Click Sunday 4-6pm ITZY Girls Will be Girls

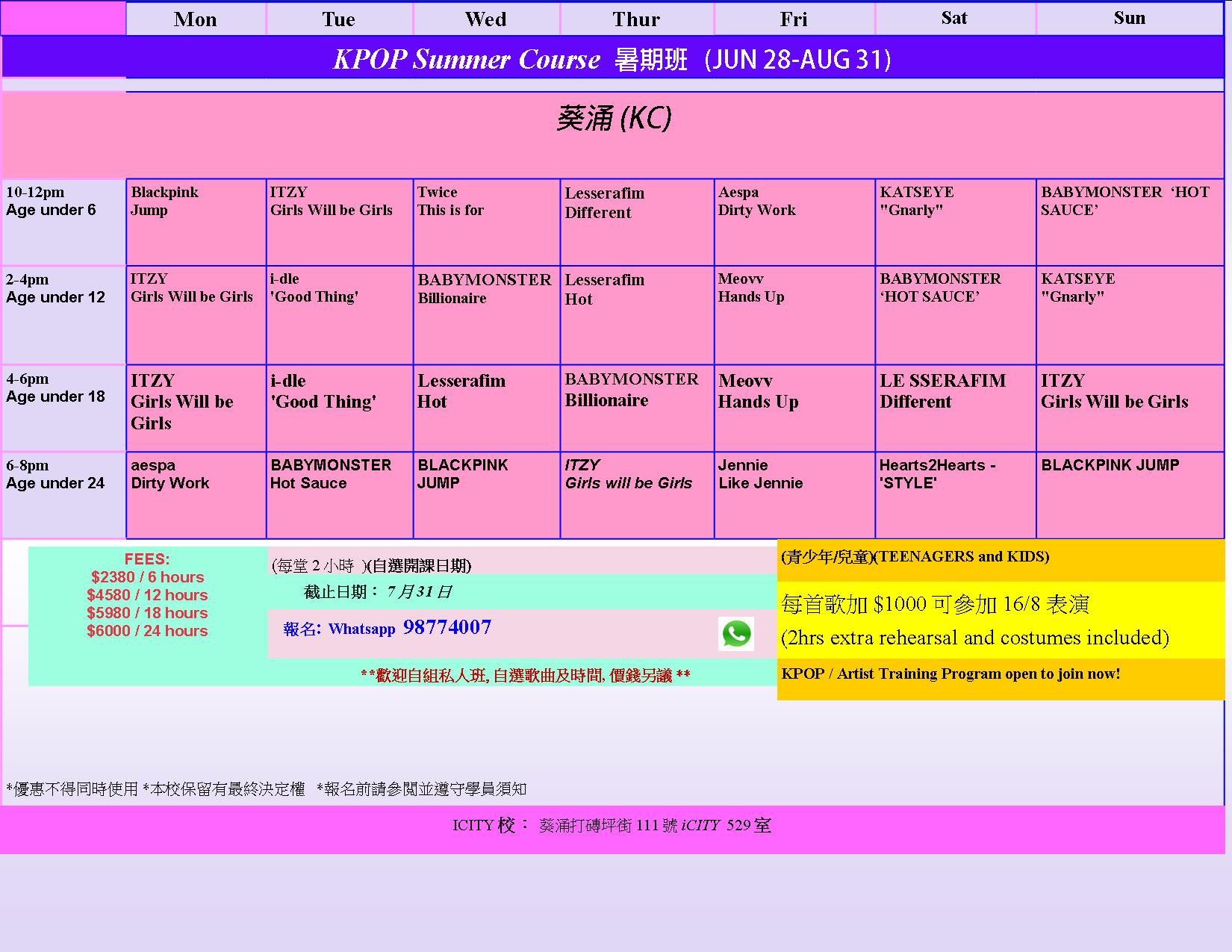pyautogui.click(x=1130, y=408)
